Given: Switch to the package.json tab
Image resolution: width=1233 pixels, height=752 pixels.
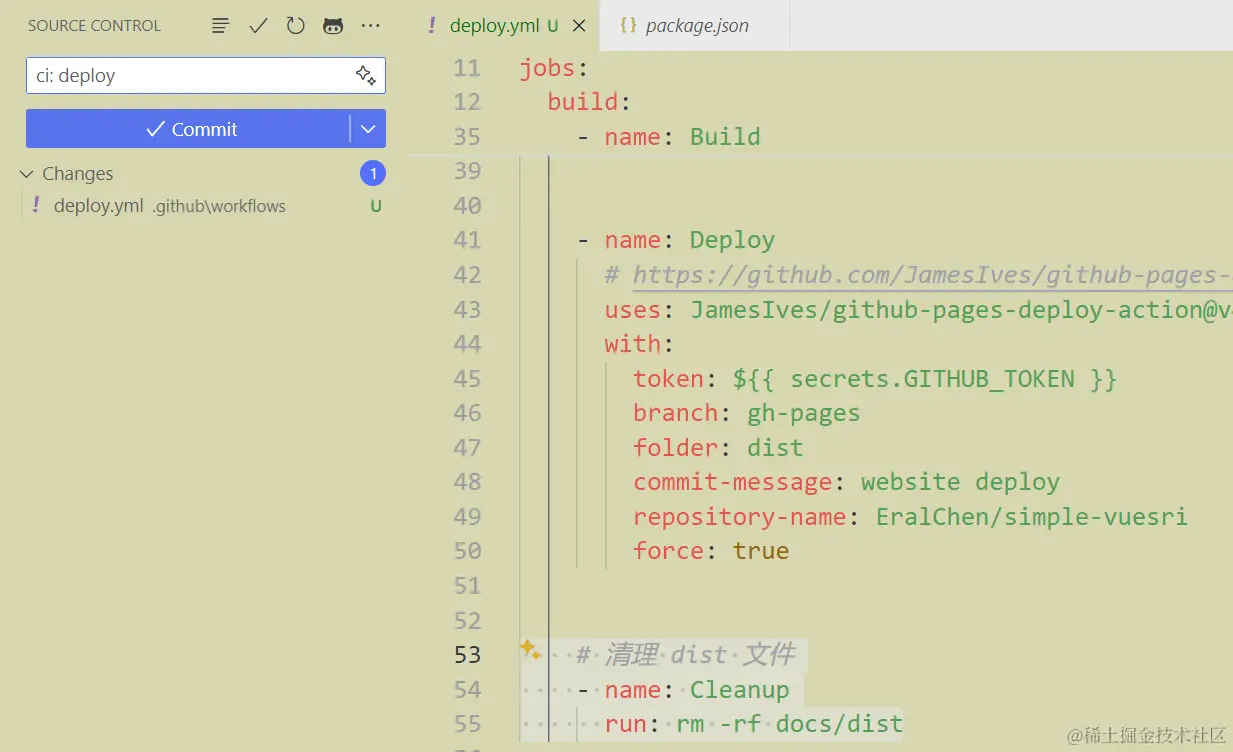Looking at the screenshot, I should (x=695, y=26).
